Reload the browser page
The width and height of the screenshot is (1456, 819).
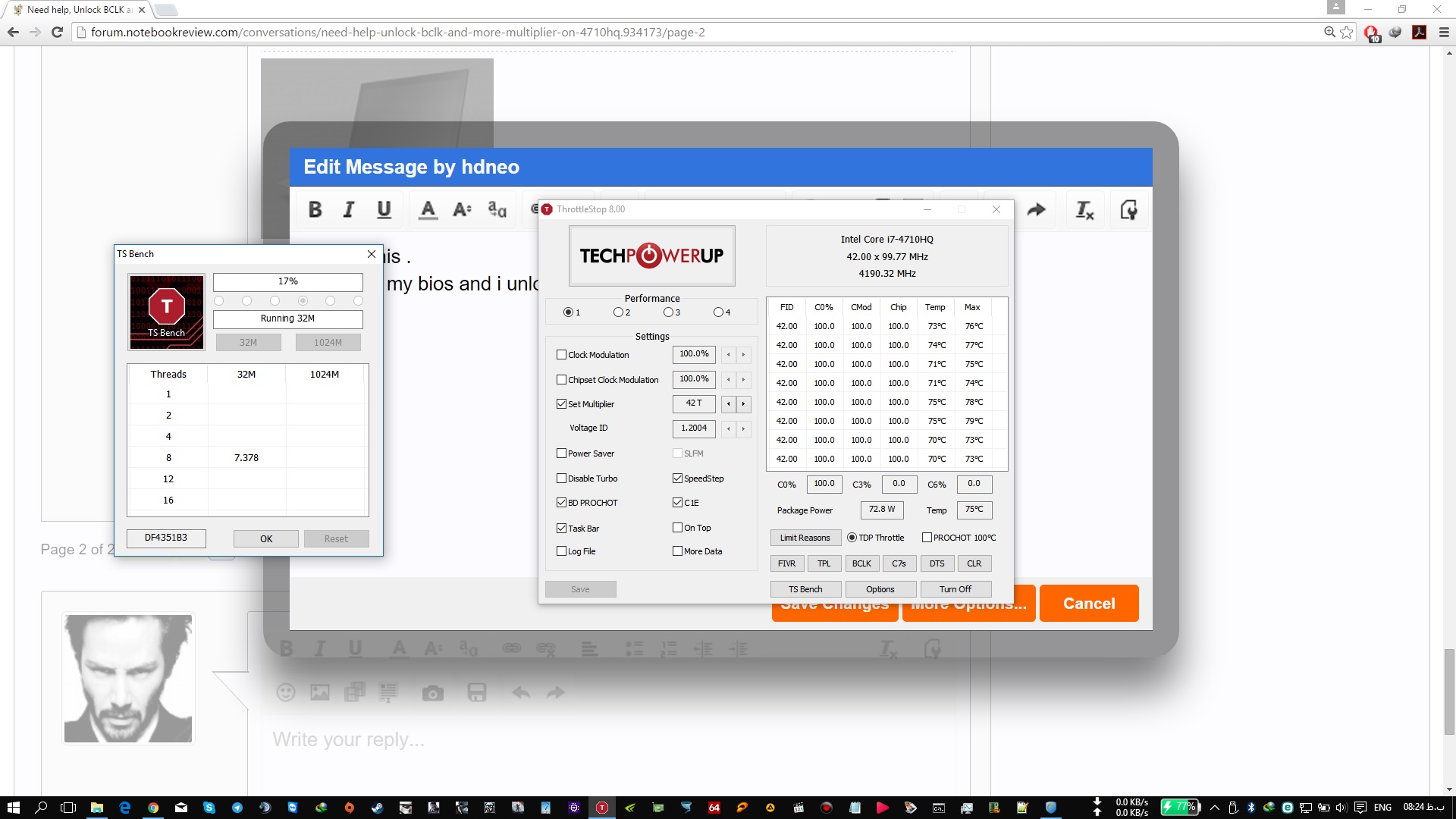point(57,32)
